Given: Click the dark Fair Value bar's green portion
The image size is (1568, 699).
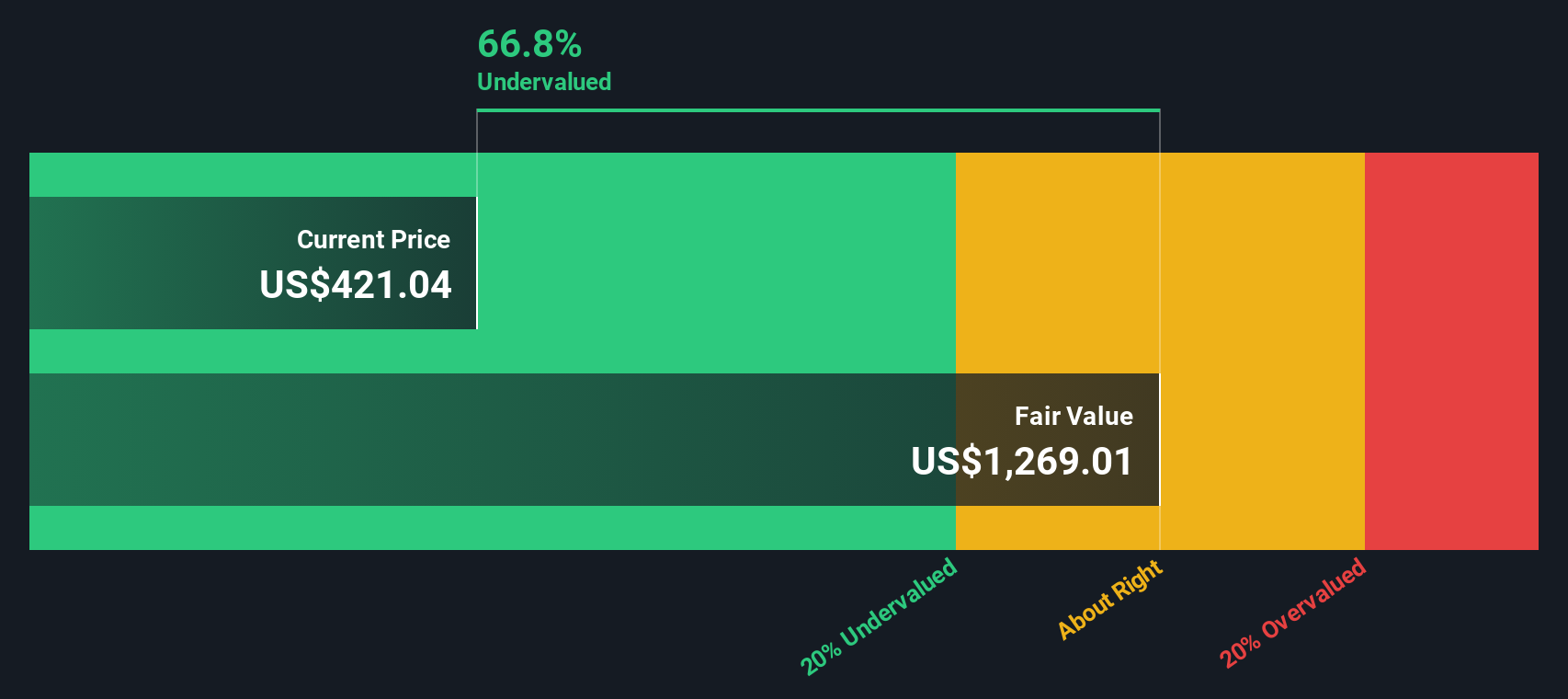Looking at the screenshot, I should pos(493,440).
